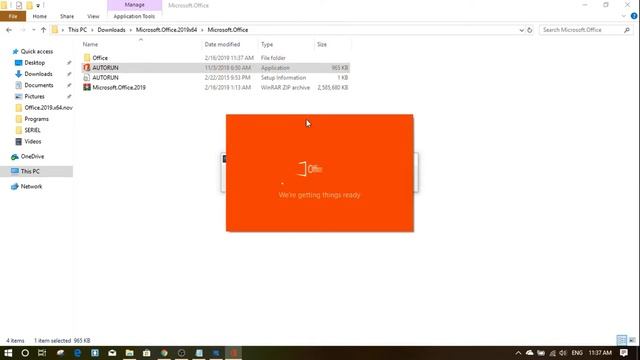The image size is (640, 360).
Task: Open Explorer help question mark icon
Action: (x=634, y=16)
